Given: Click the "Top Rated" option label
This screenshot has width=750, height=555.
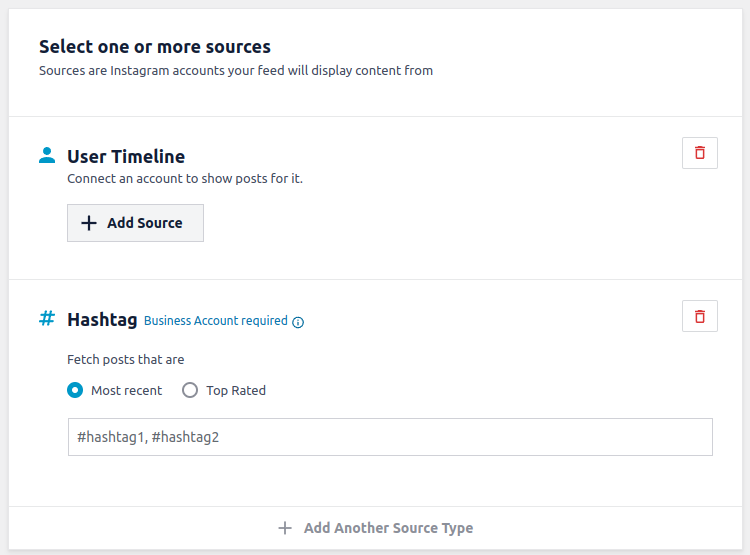Looking at the screenshot, I should click(236, 391).
